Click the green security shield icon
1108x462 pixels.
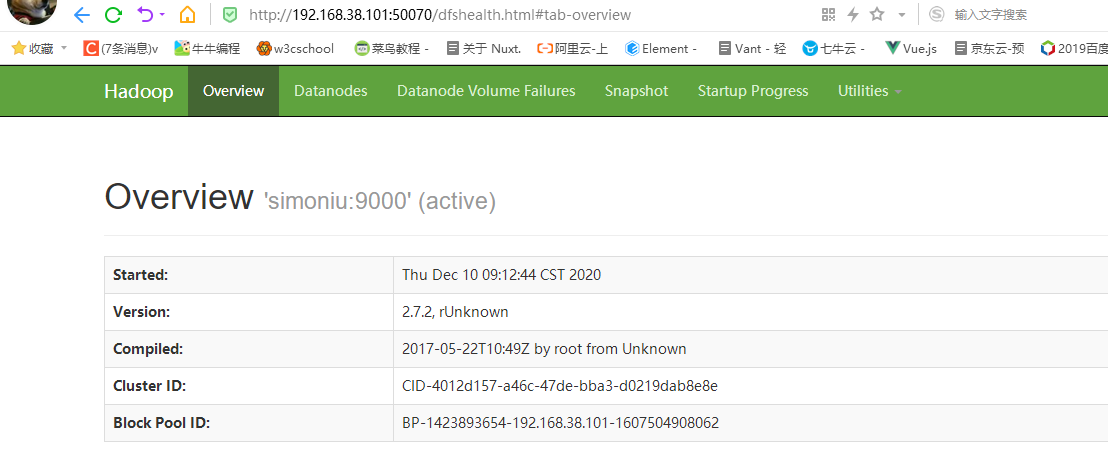[x=230, y=15]
